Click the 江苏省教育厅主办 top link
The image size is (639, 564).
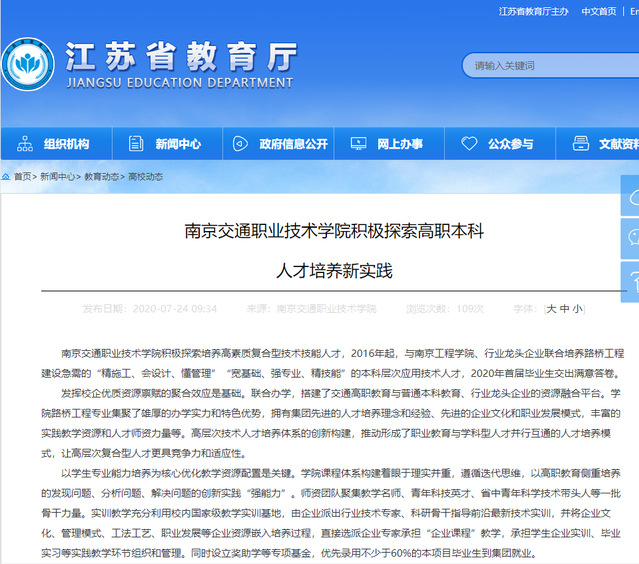533,11
